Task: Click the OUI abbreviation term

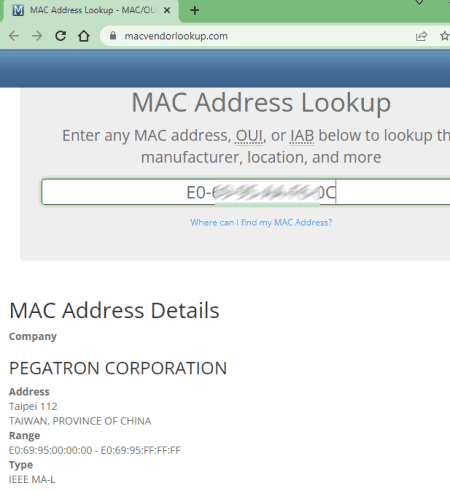Action: coord(249,136)
